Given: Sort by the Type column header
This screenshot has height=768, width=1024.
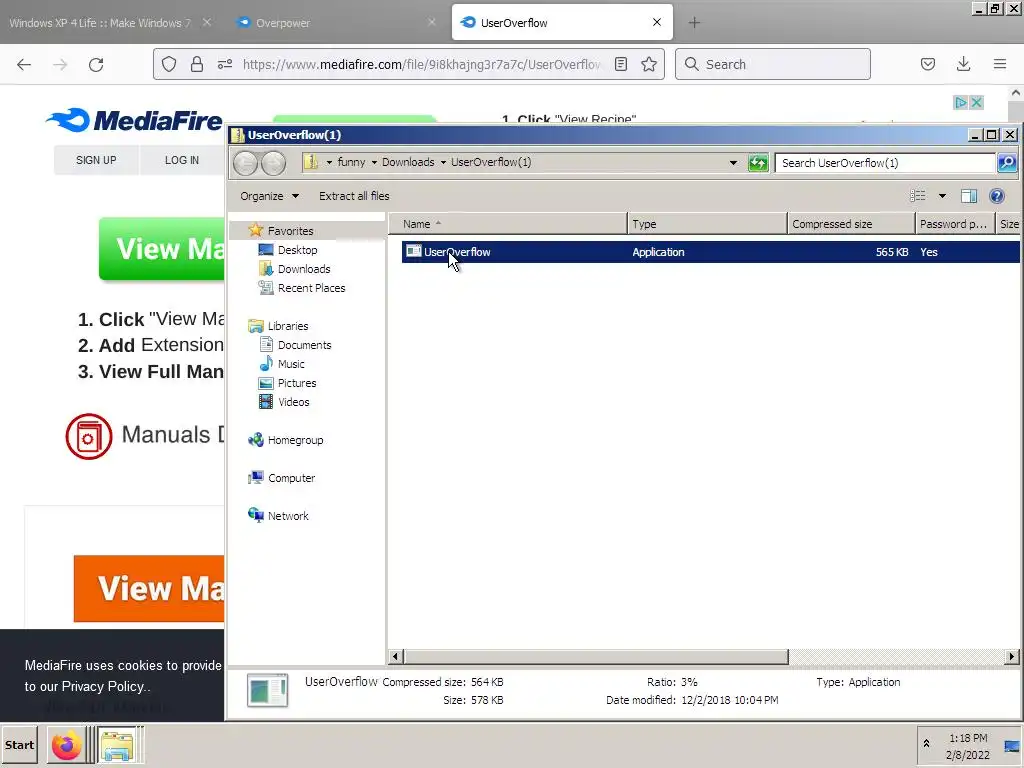Looking at the screenshot, I should point(707,224).
